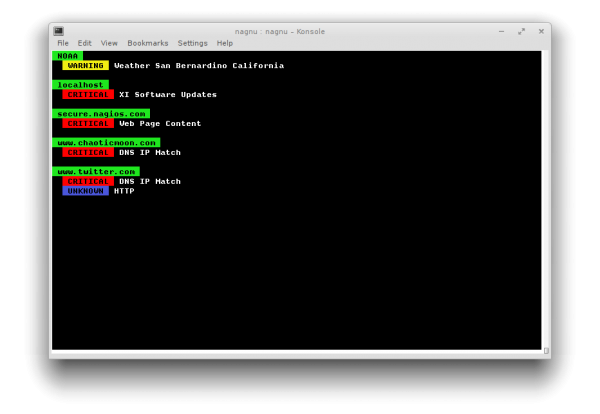Open the File menu
Screen dimensions: 600x414
pyautogui.click(x=63, y=43)
